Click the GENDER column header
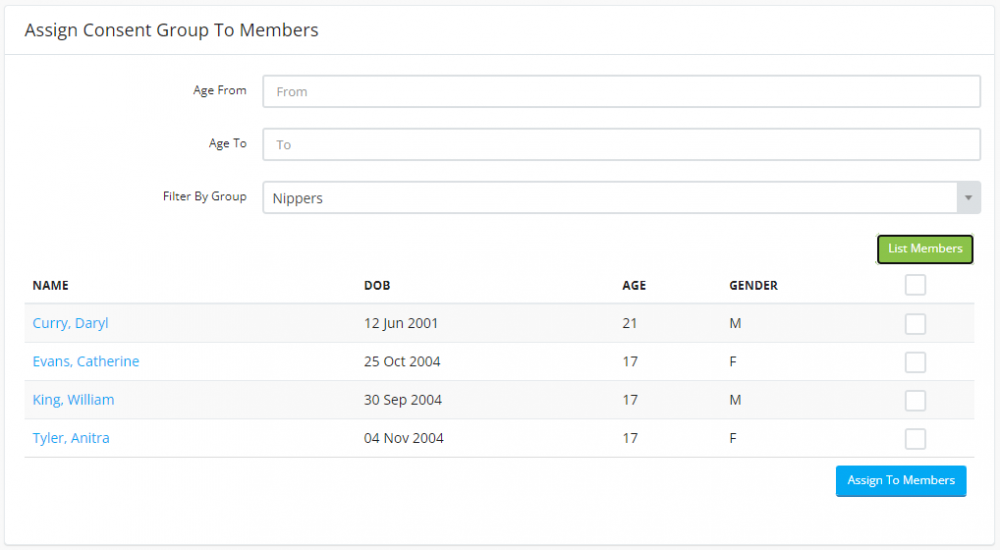Viewport: 1000px width, 550px height. click(x=753, y=285)
